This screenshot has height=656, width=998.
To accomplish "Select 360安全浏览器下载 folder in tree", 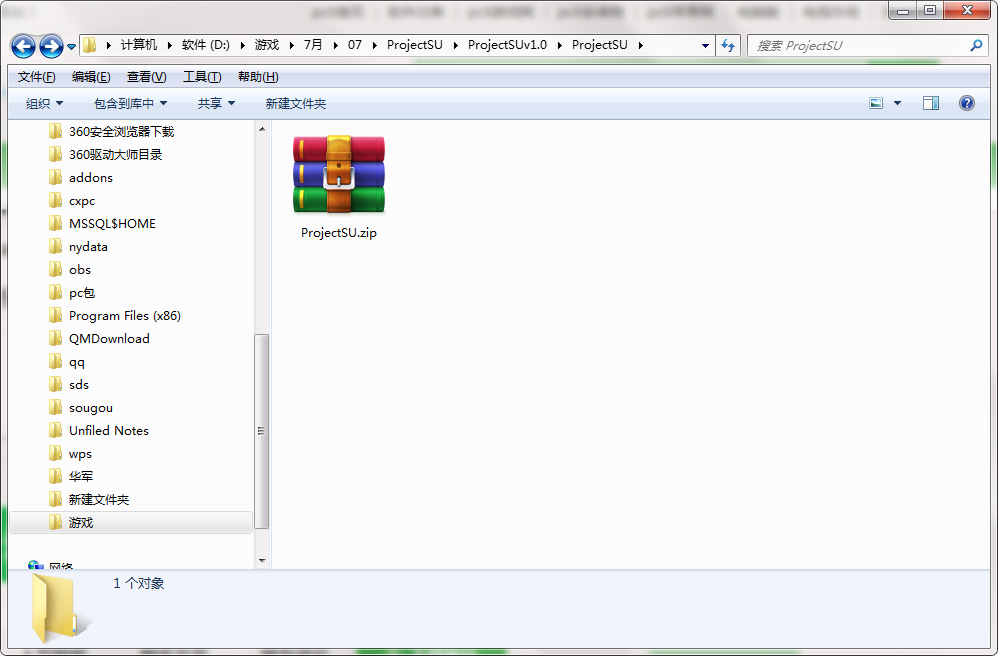I will 121,132.
